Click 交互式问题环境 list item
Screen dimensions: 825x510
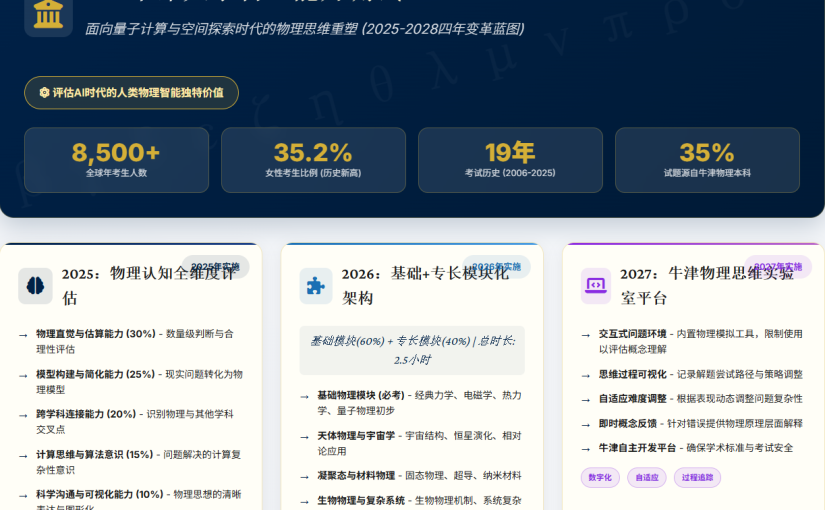click(x=693, y=342)
